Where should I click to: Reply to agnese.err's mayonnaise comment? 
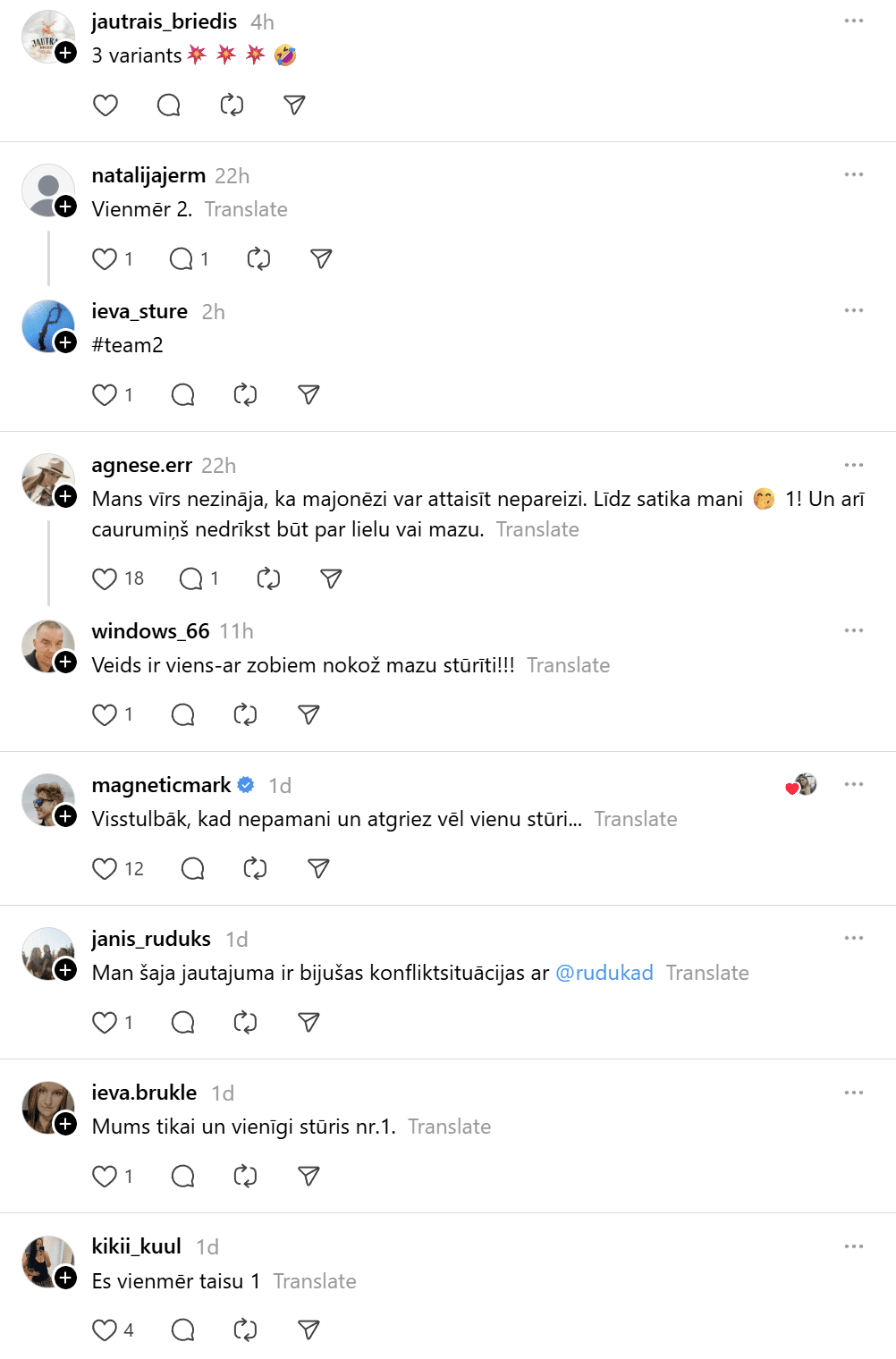[191, 579]
